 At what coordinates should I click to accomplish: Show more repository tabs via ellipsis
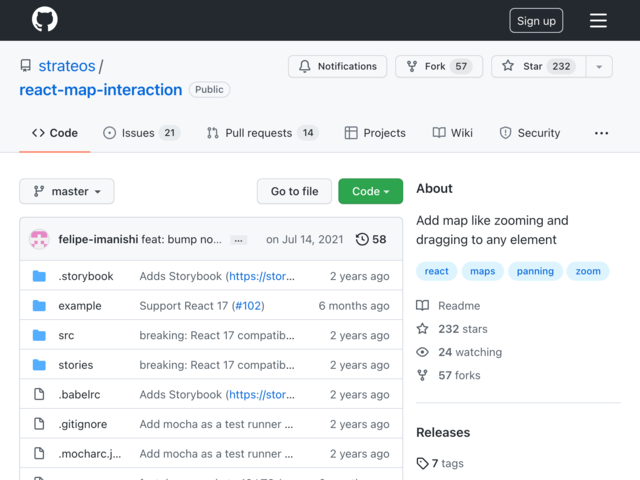[x=601, y=133]
